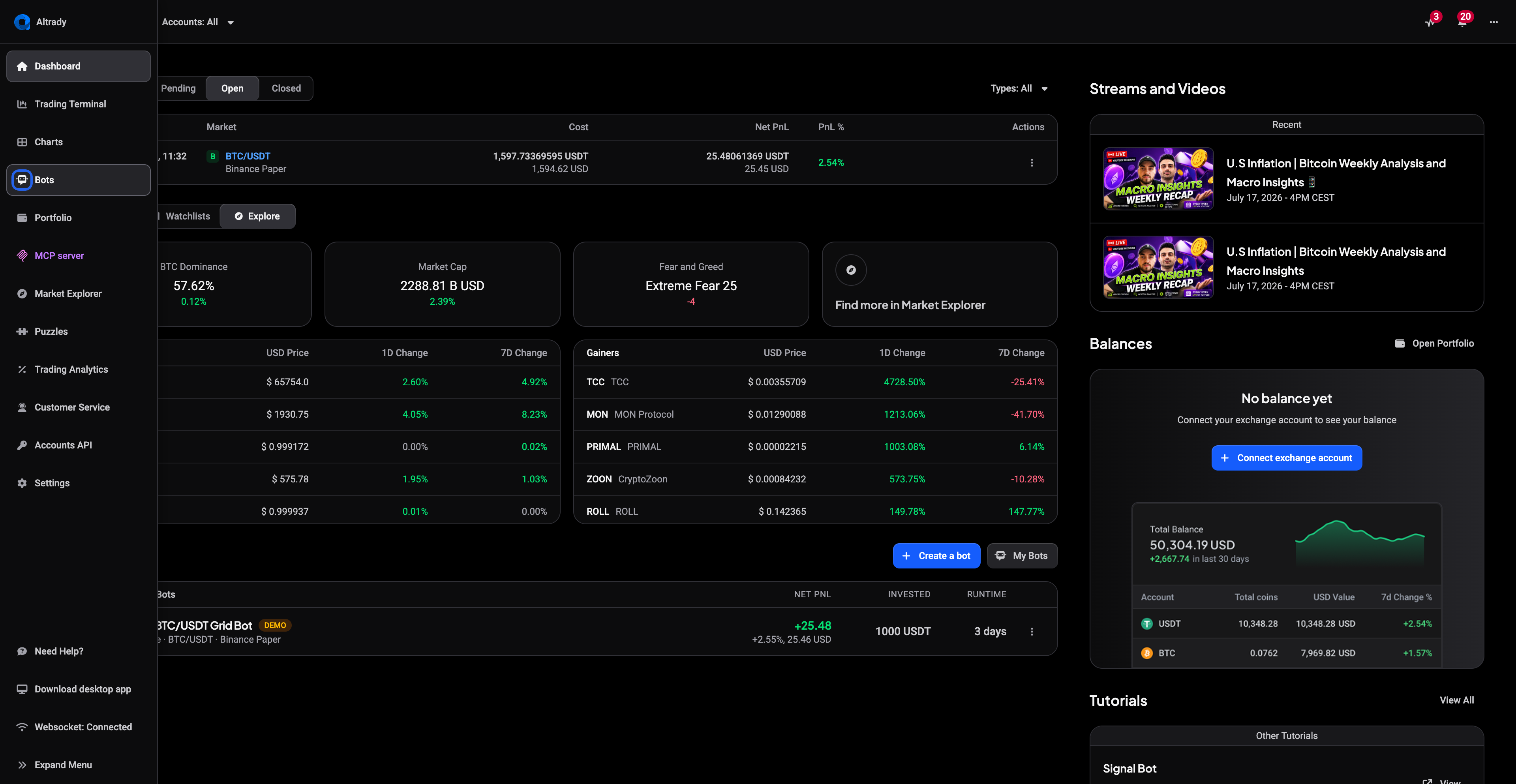Open the top-right three-dots menu
This screenshot has height=784, width=1516.
(1493, 22)
